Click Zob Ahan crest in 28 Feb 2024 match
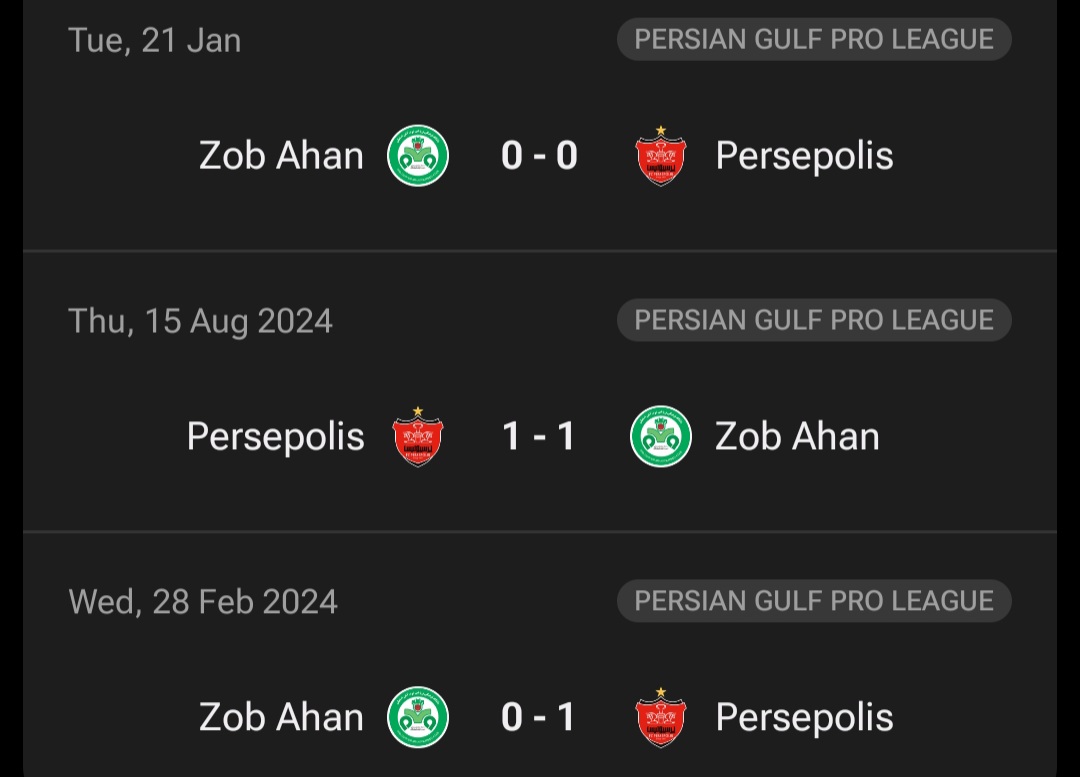1080x777 pixels. pos(418,717)
